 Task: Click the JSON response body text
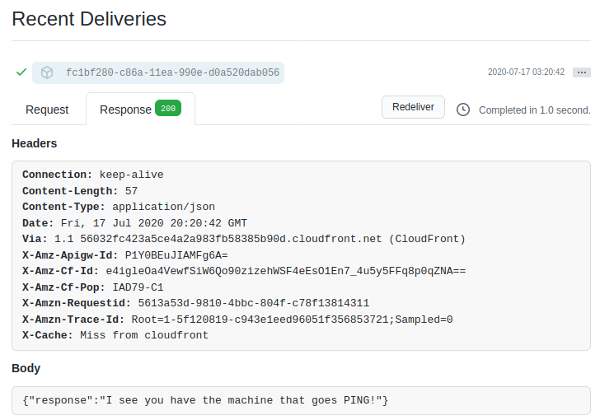tap(205, 400)
